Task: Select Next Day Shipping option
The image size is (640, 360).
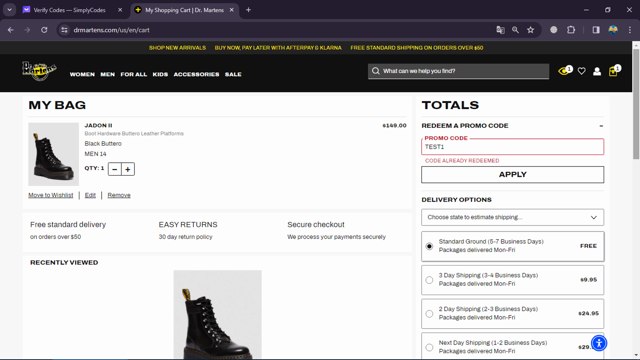Action: [429, 347]
